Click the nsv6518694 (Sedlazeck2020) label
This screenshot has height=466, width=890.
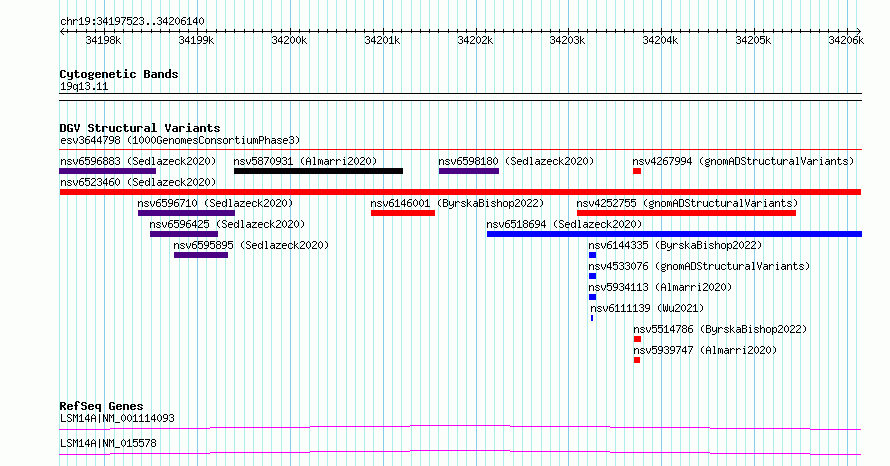(x=564, y=224)
